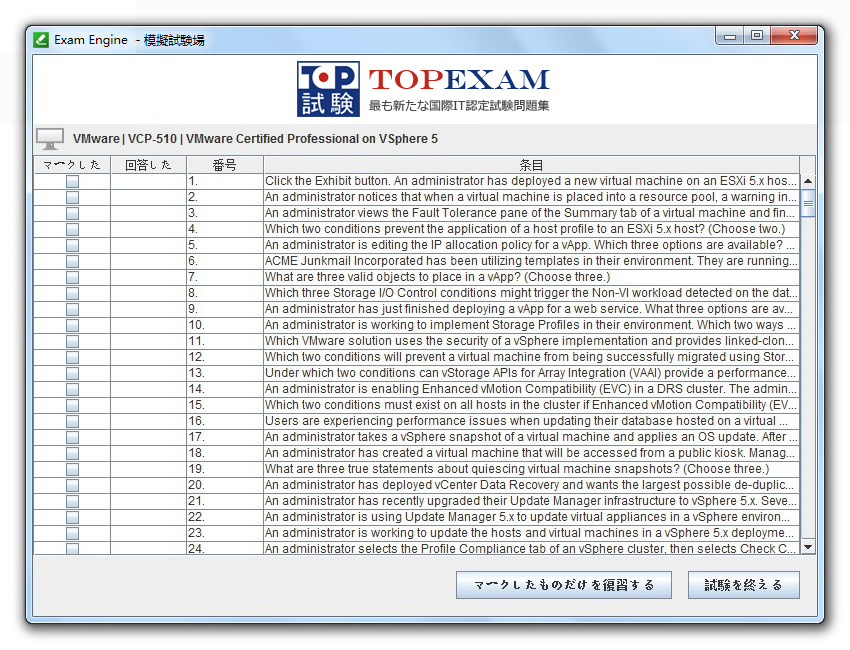Click the 試験を終える button
The image size is (850, 650).
click(744, 585)
